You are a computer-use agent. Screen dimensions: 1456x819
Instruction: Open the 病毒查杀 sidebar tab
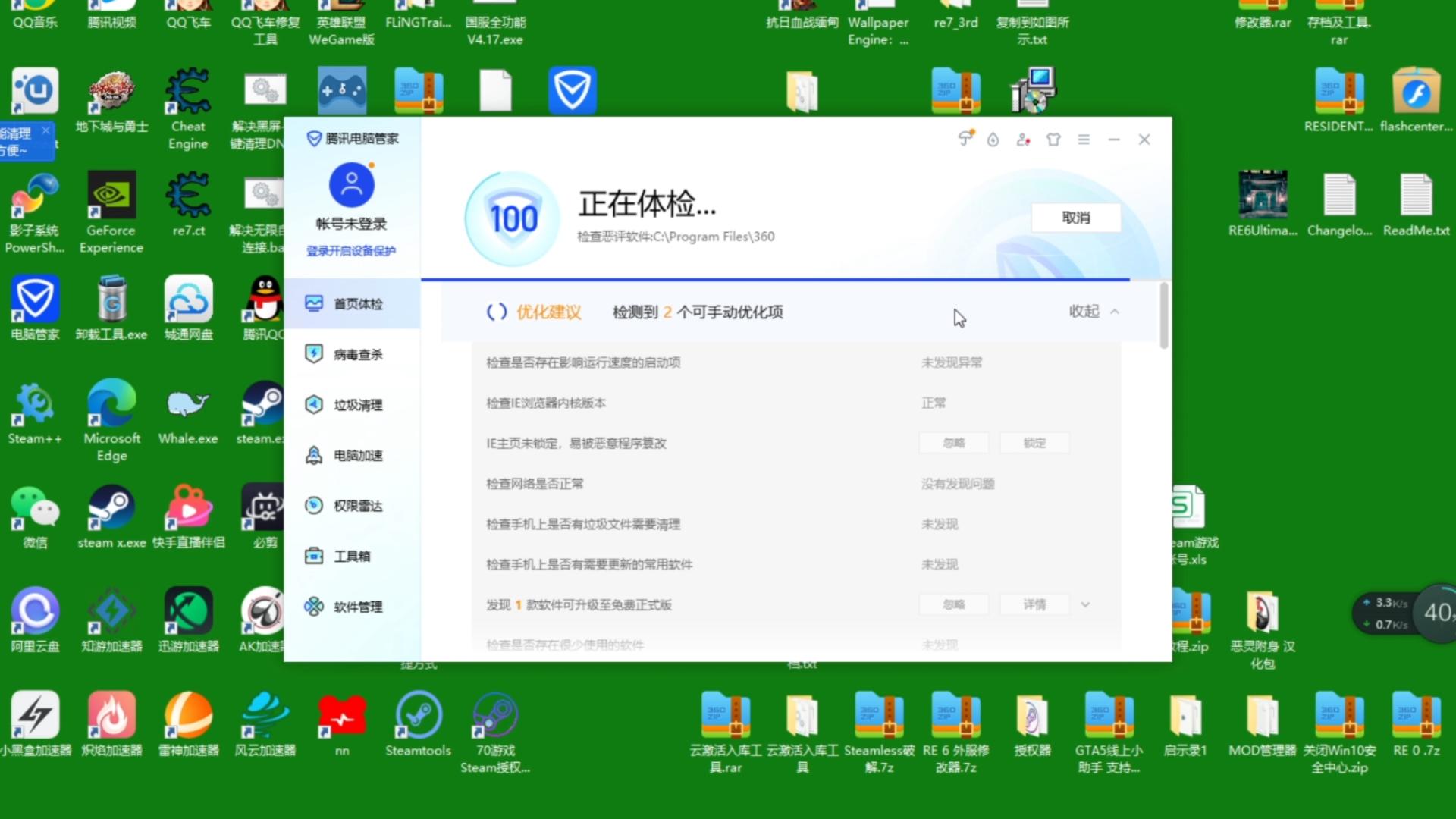(352, 354)
